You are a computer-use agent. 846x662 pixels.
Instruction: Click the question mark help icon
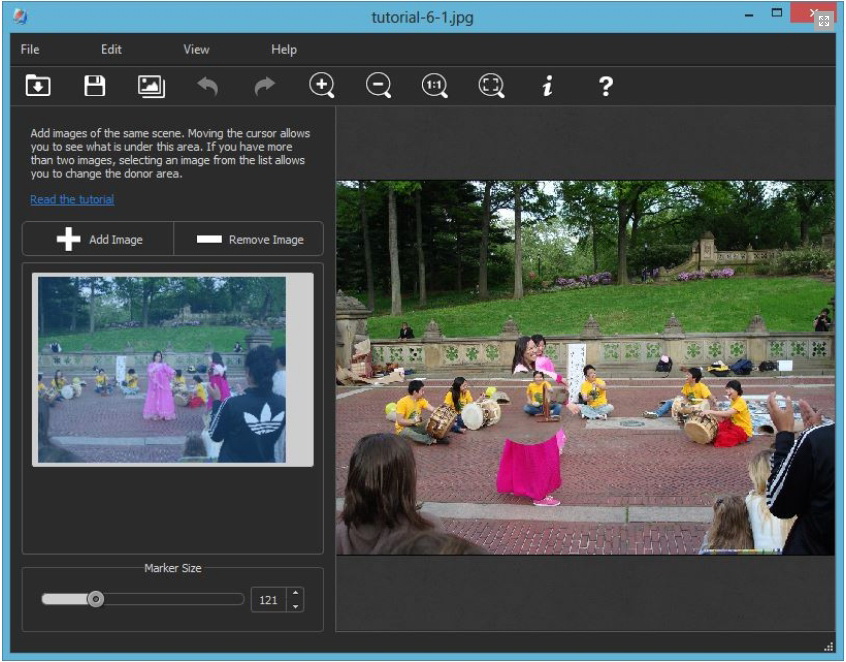click(x=605, y=86)
